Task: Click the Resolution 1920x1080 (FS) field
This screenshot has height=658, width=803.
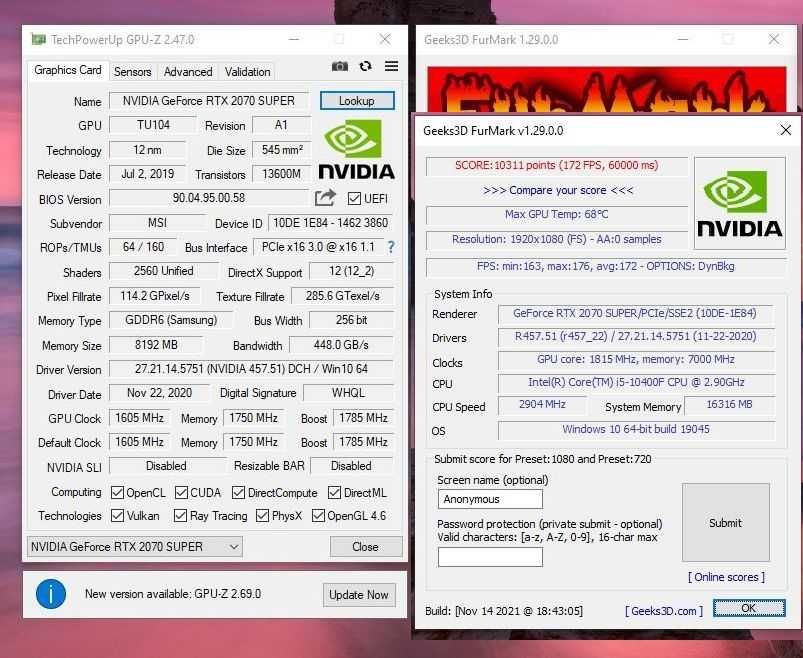Action: tap(557, 239)
